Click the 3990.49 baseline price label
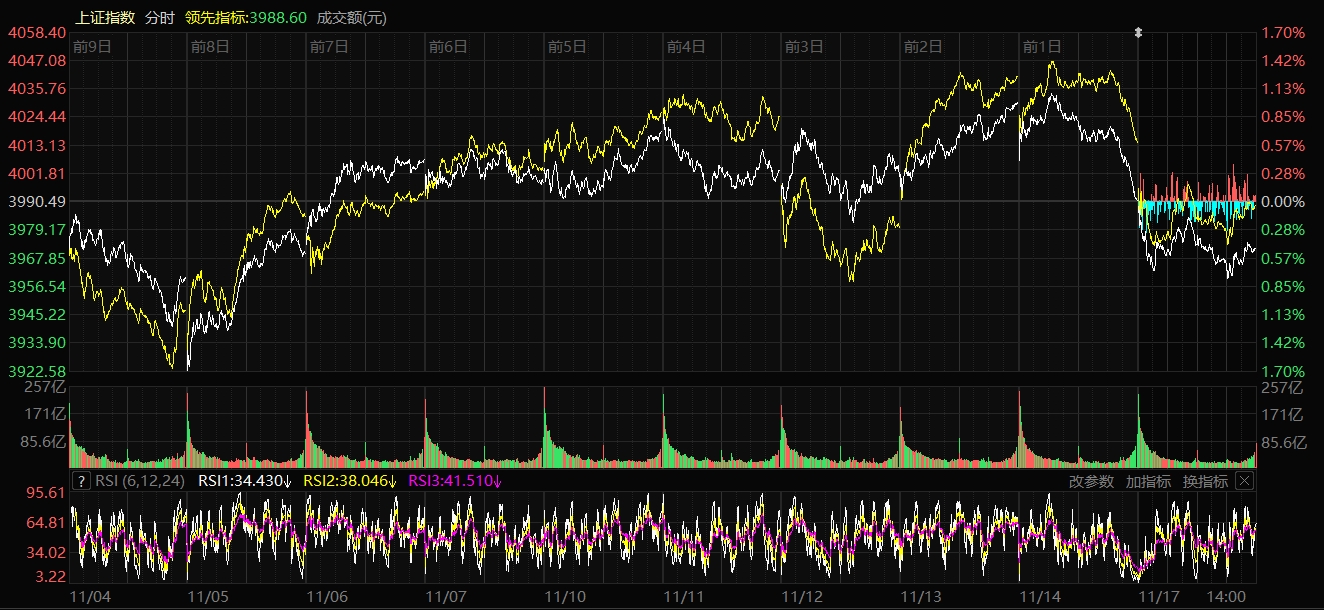The width and height of the screenshot is (1324, 610). point(37,202)
